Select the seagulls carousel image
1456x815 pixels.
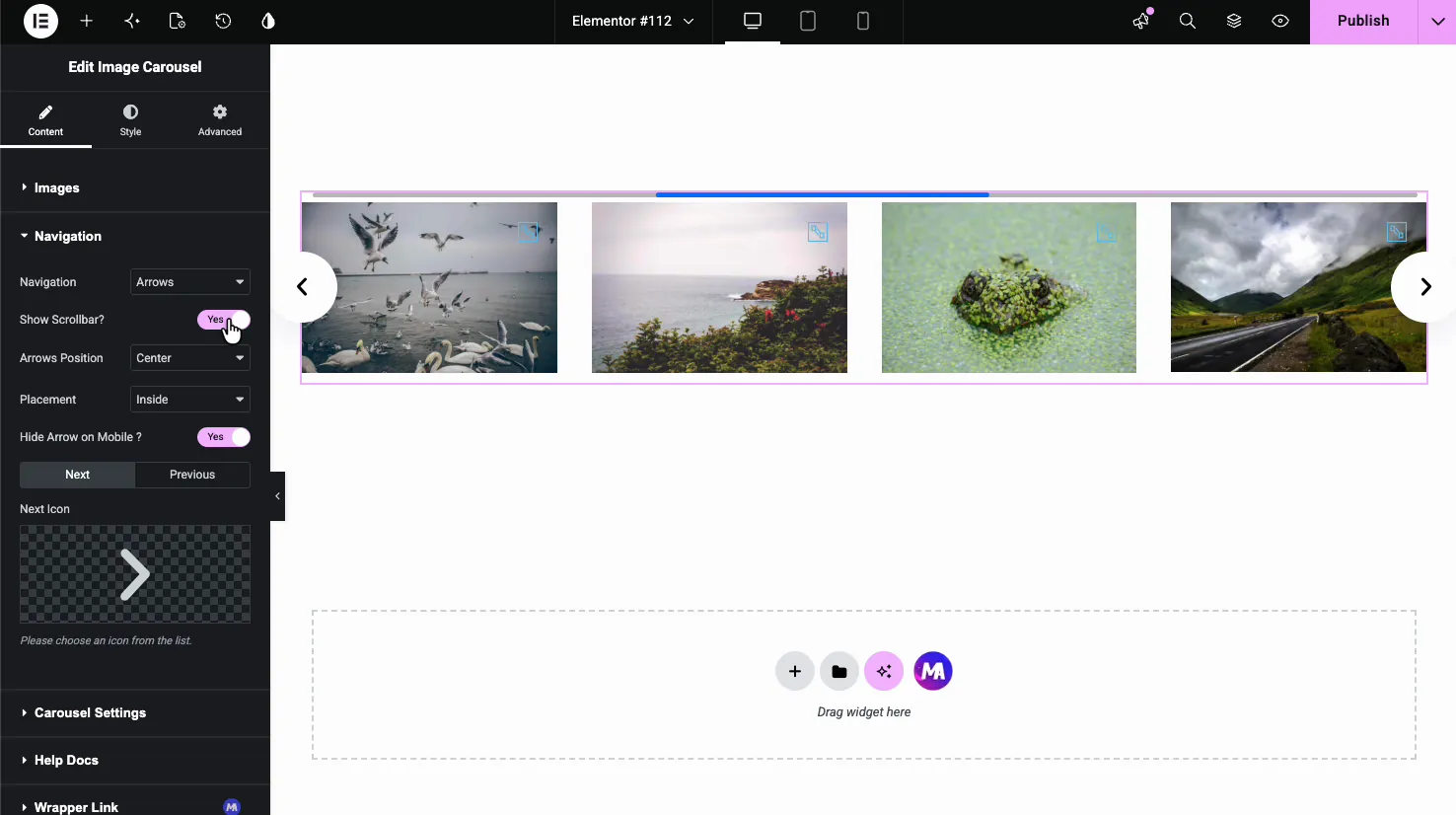pyautogui.click(x=429, y=287)
